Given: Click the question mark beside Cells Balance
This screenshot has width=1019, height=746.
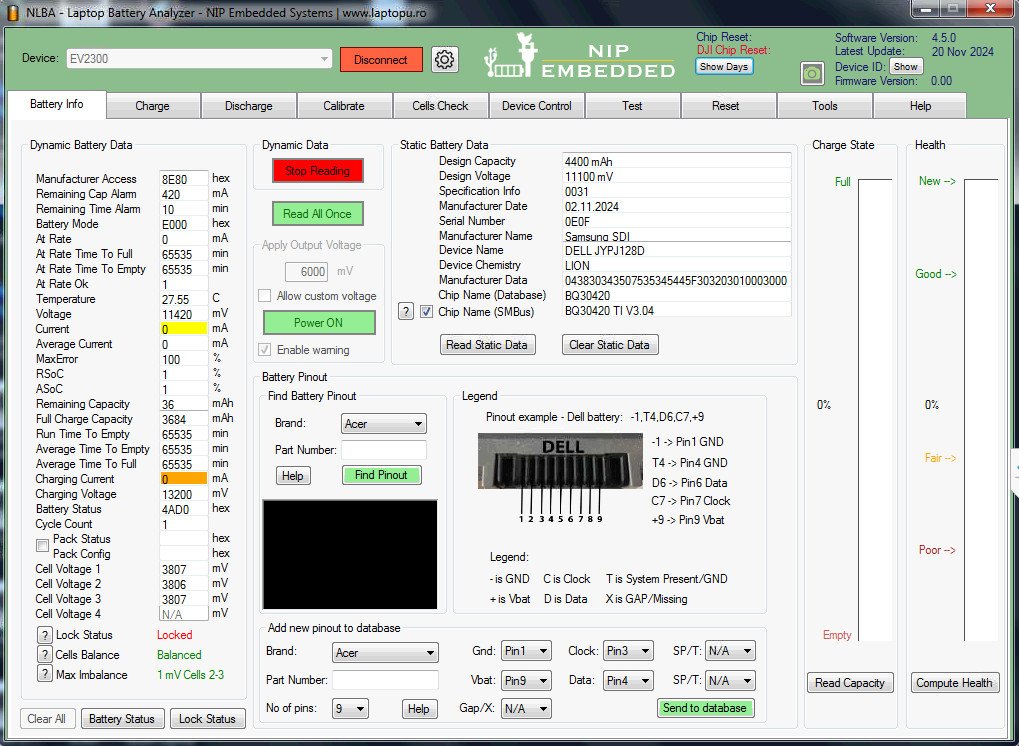Looking at the screenshot, I should [x=44, y=655].
